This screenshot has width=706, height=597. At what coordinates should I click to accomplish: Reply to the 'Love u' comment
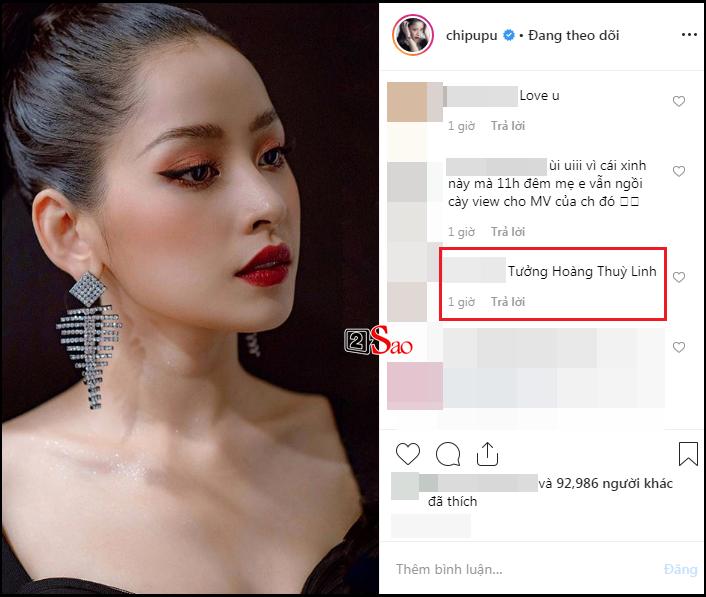(x=508, y=126)
